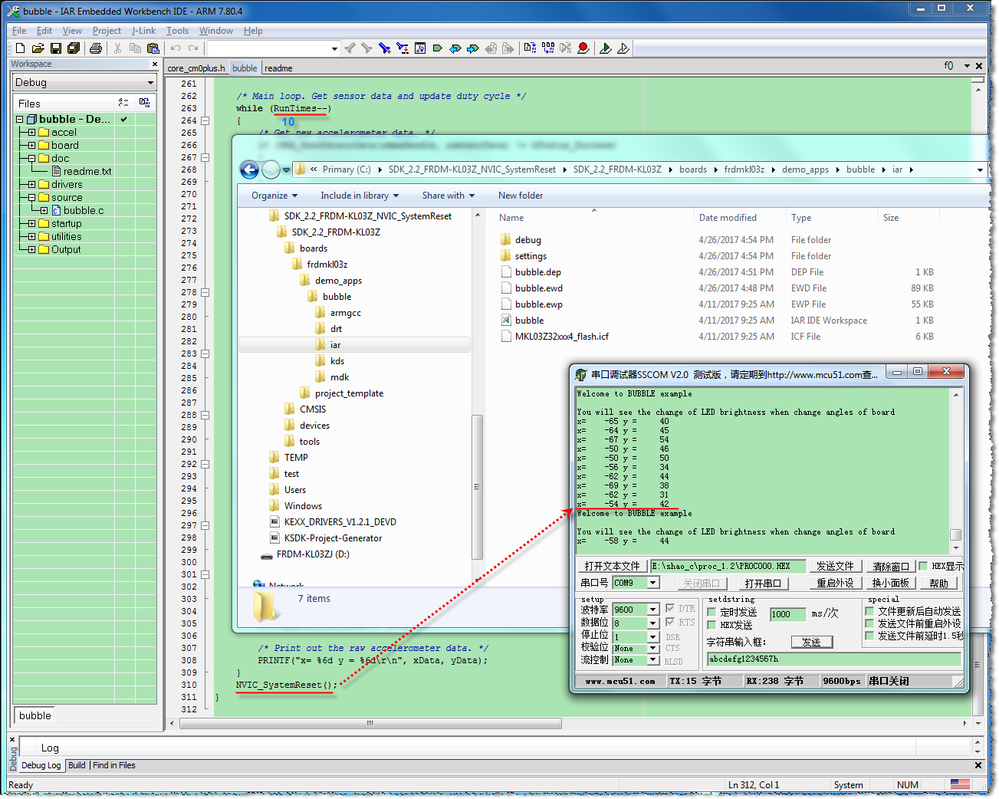The image size is (999, 799).
Task: Click the 打开串口 button
Action: tap(763, 584)
